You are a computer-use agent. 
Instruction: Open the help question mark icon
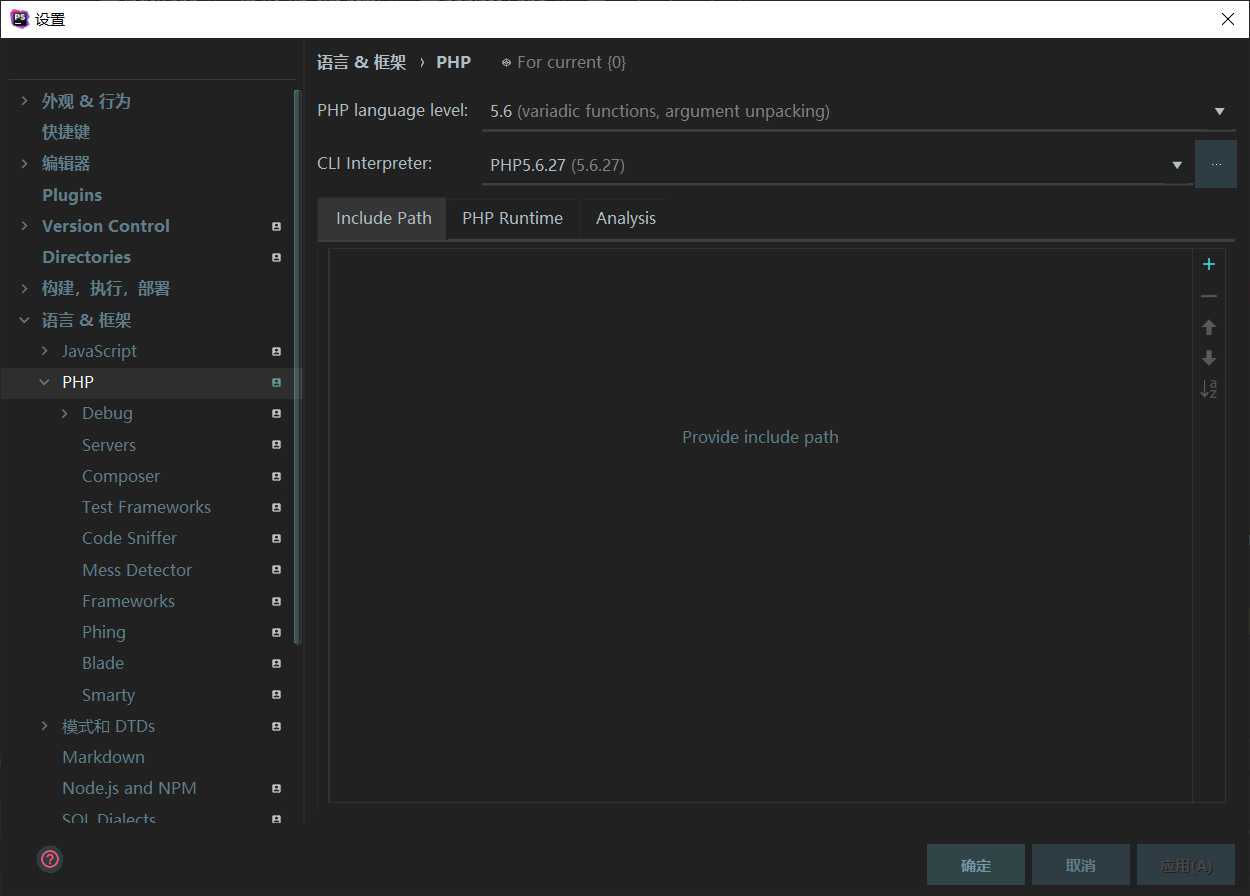click(x=50, y=859)
